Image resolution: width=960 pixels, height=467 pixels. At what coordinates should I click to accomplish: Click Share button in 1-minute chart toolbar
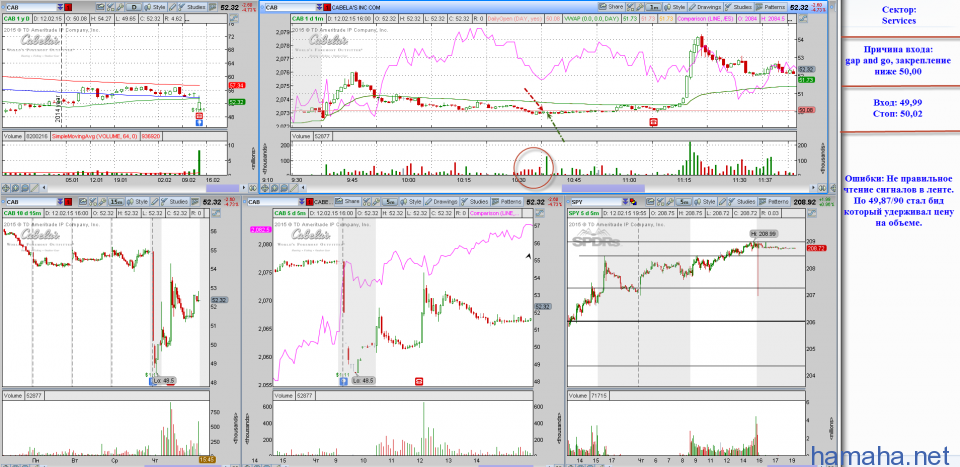click(x=610, y=7)
